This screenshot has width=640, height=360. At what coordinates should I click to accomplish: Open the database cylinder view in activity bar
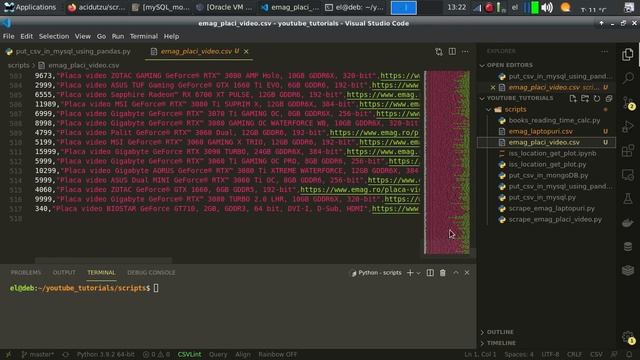[x=628, y=247]
